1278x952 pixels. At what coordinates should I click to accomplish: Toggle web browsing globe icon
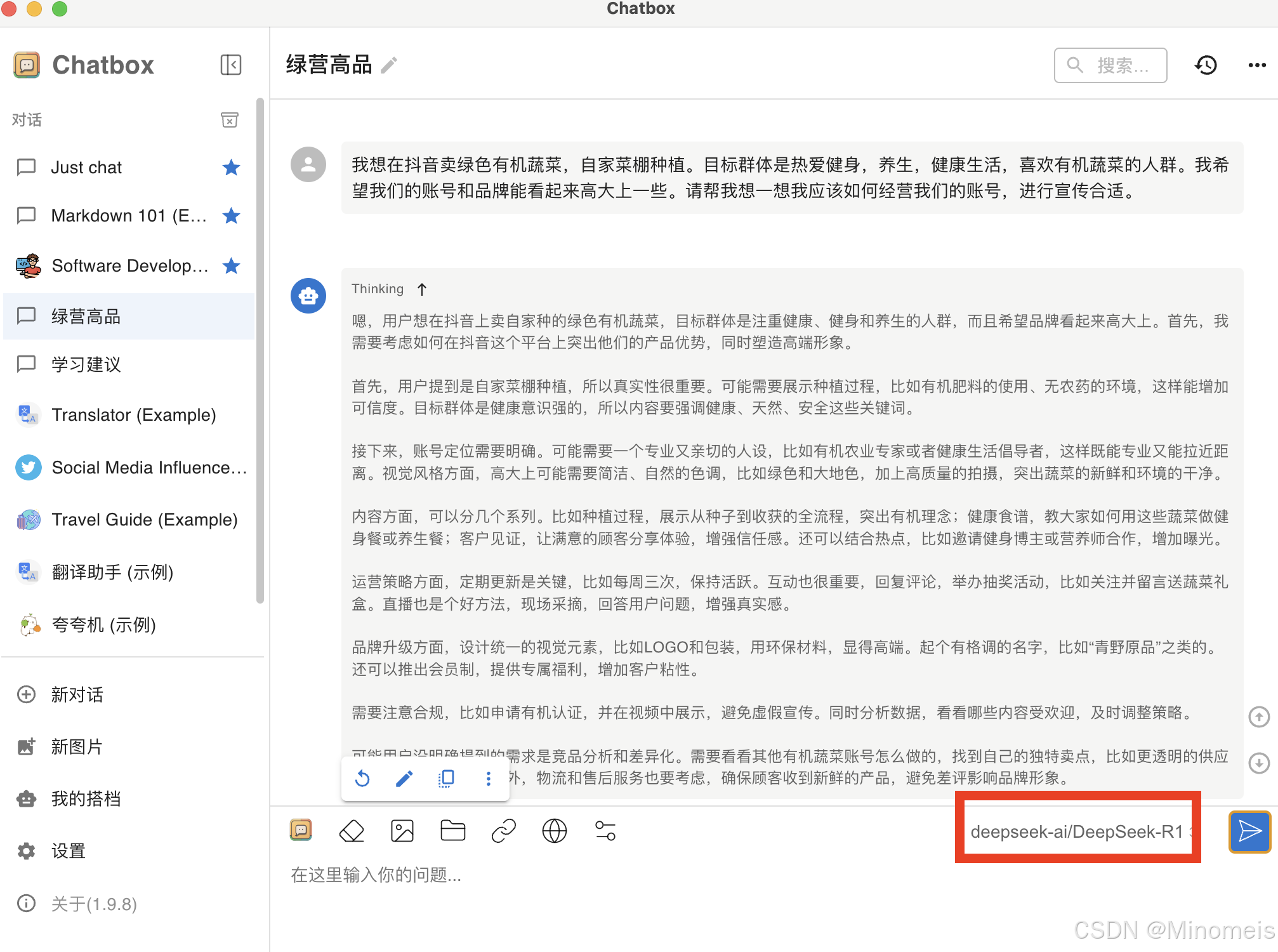554,831
